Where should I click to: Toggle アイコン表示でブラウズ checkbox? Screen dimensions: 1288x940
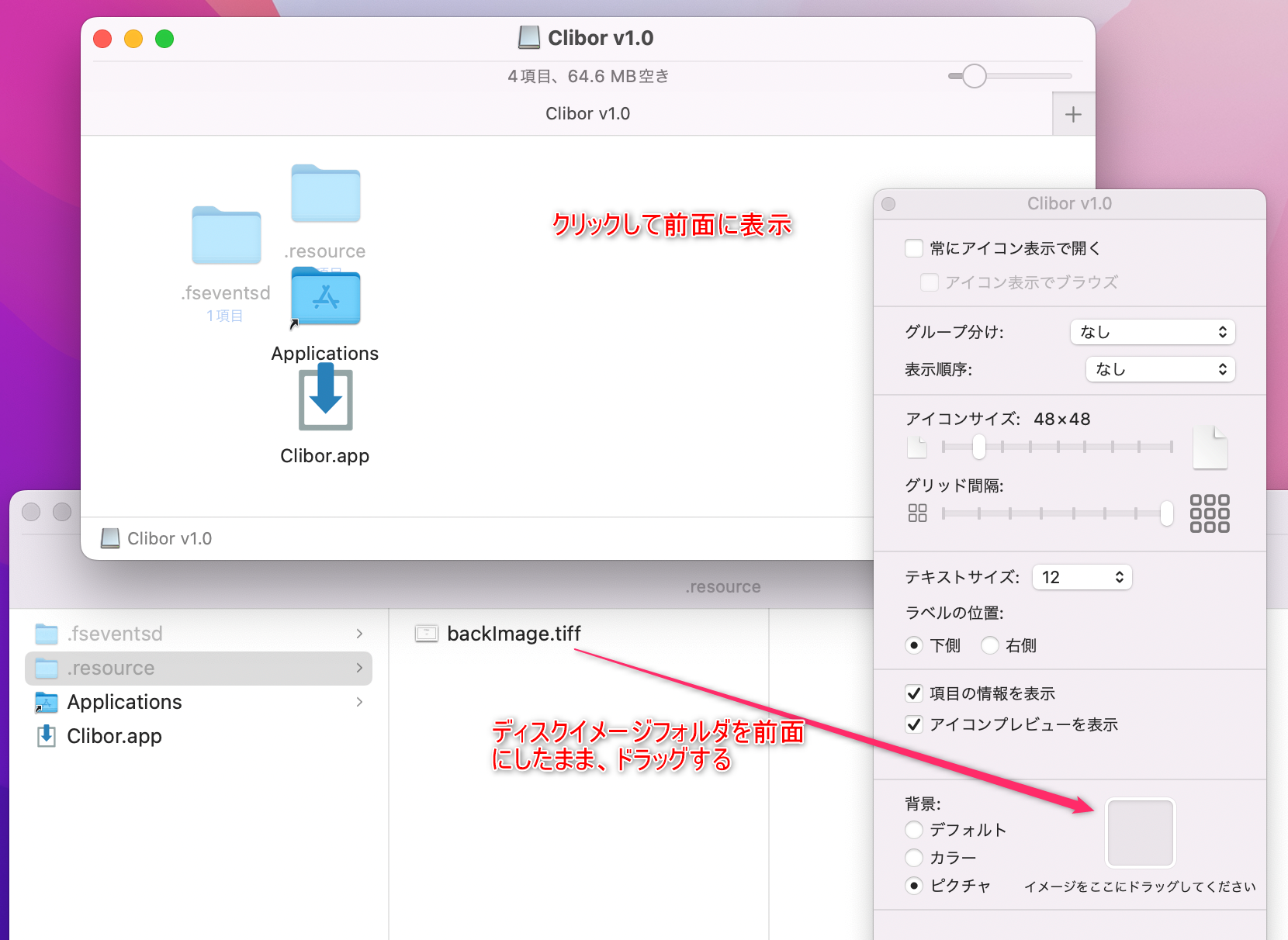click(x=929, y=282)
